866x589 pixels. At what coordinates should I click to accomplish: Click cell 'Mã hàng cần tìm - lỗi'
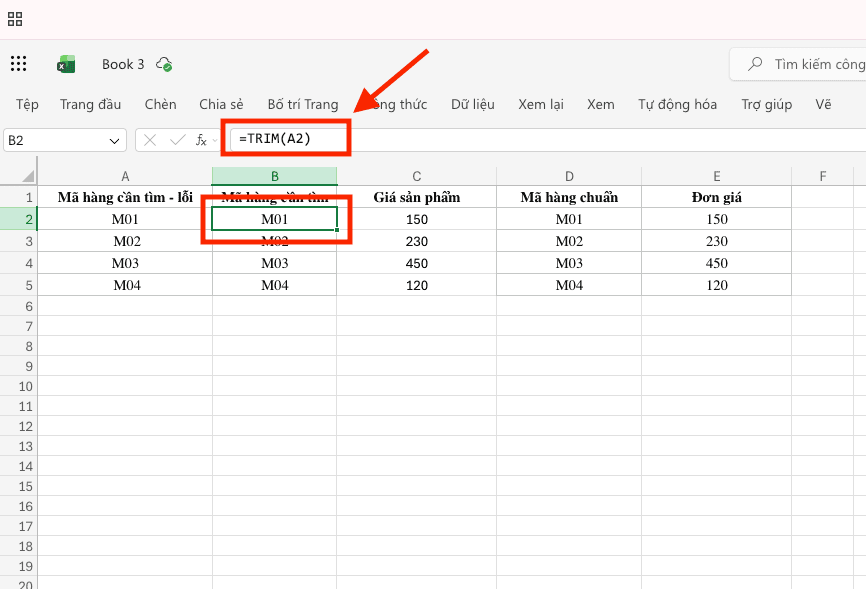[125, 197]
